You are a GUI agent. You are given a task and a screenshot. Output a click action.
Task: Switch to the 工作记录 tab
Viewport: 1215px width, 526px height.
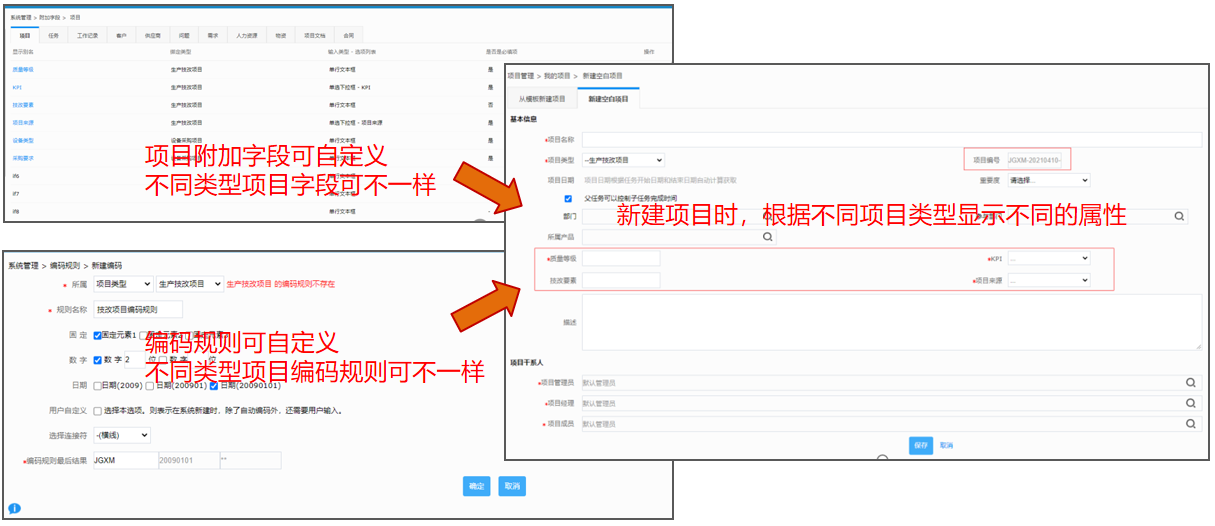[87, 35]
